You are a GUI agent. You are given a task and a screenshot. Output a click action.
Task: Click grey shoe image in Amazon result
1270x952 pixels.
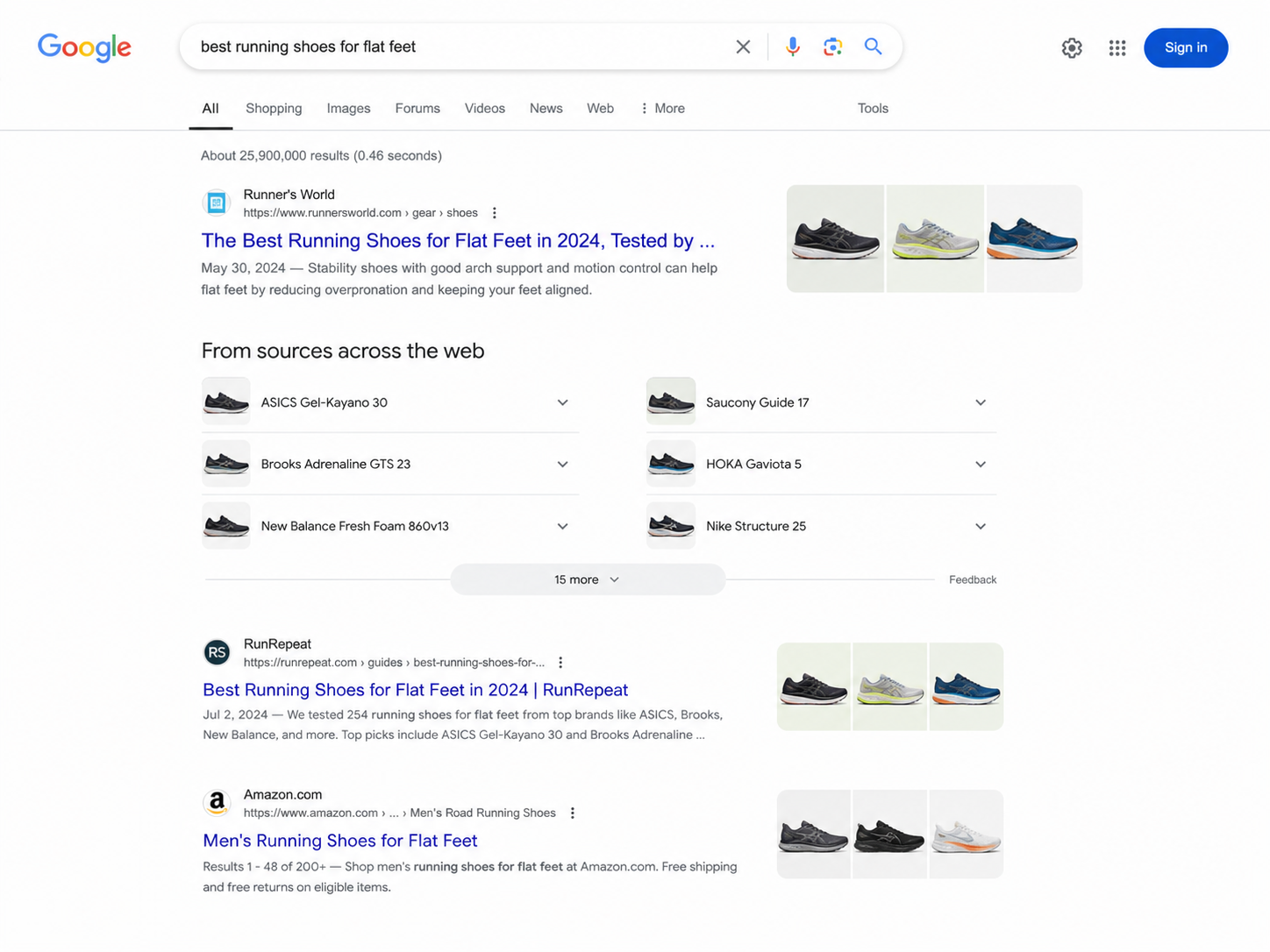click(814, 835)
